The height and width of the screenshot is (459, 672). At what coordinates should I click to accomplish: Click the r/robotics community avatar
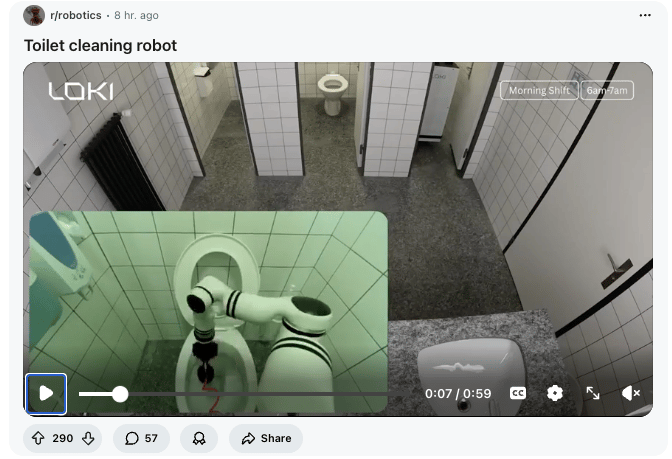pyautogui.click(x=34, y=15)
